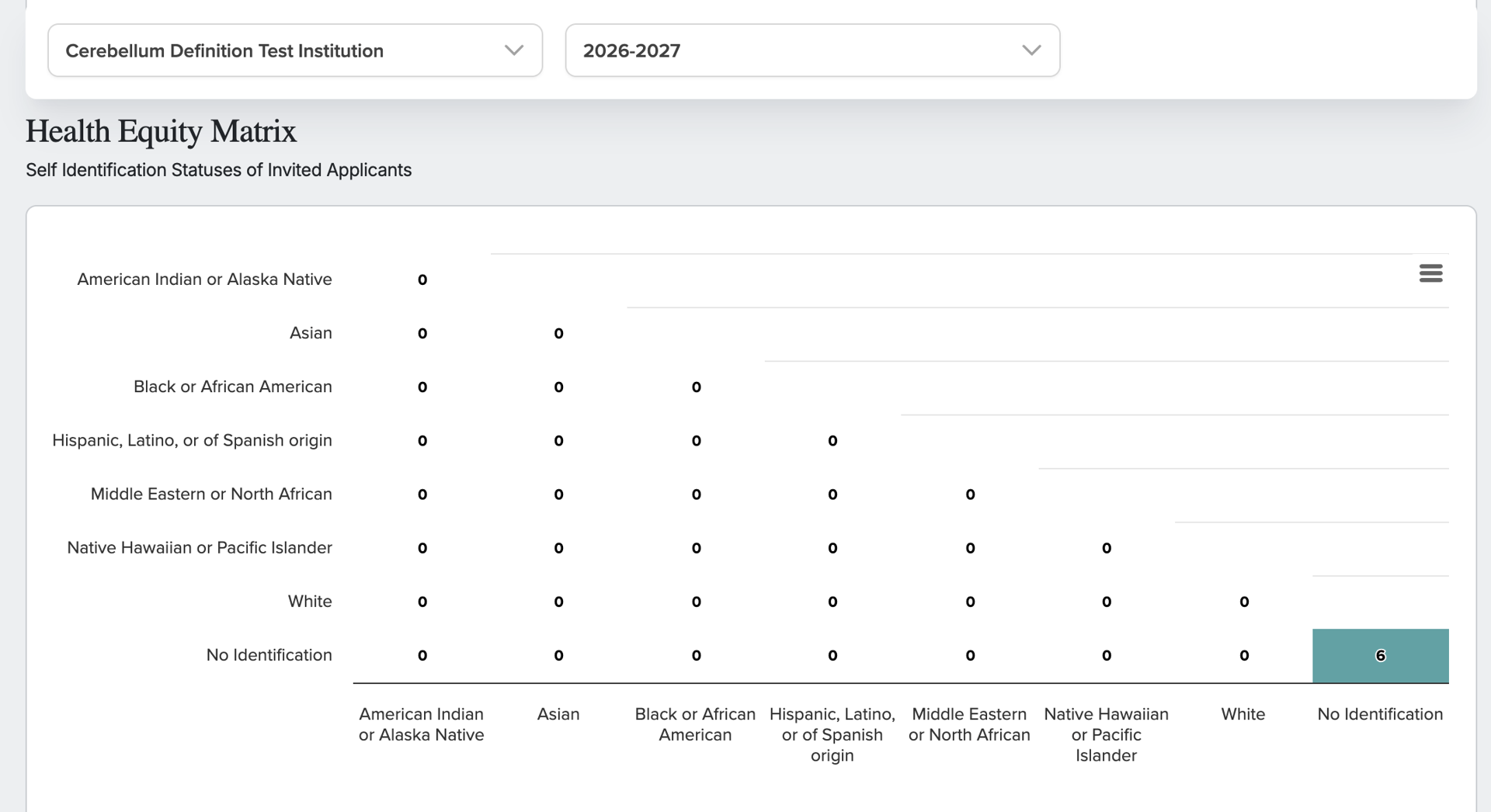Screen dimensions: 1491x812
Task: Click Hispanic, Latino, or of Spanish origin row label
Action: tap(192, 440)
